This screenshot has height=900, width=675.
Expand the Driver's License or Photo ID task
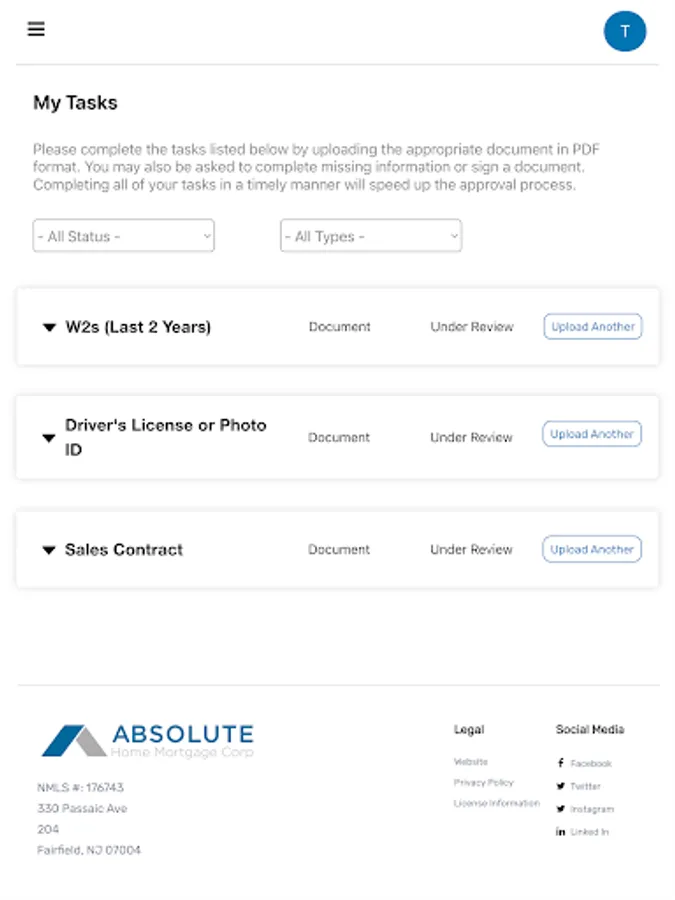pos(47,437)
